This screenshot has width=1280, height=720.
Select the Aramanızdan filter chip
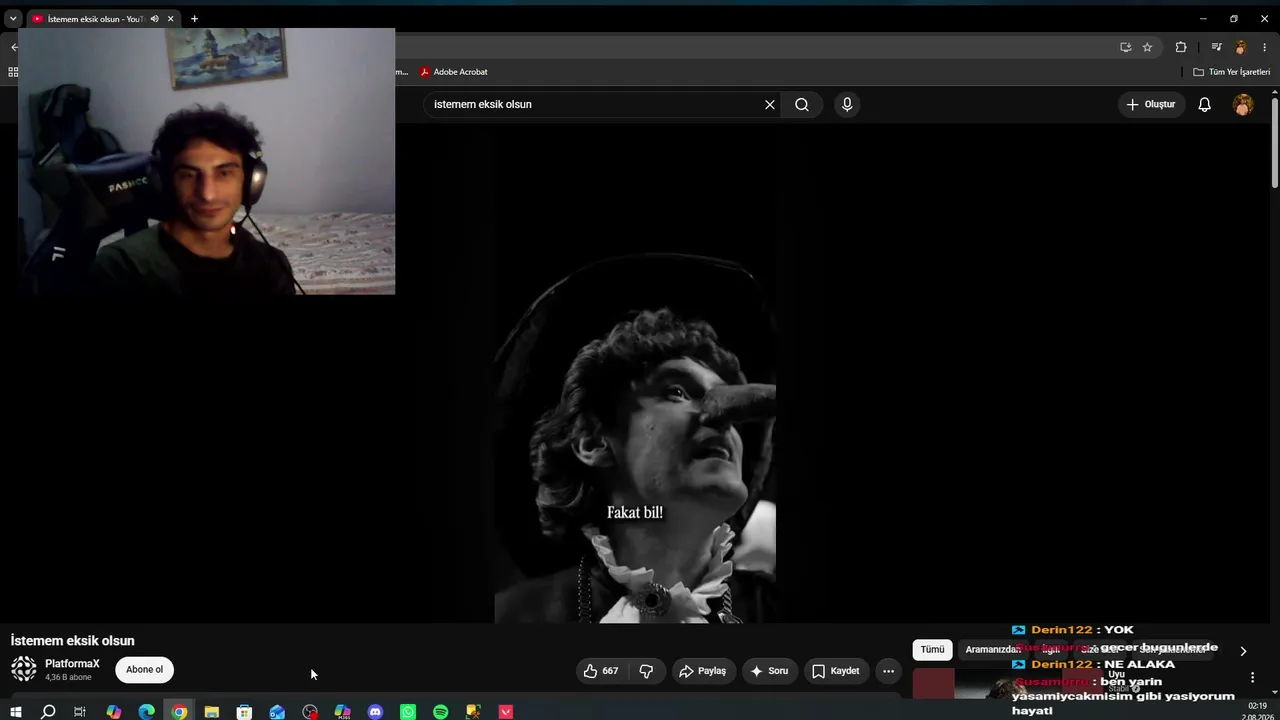993,650
